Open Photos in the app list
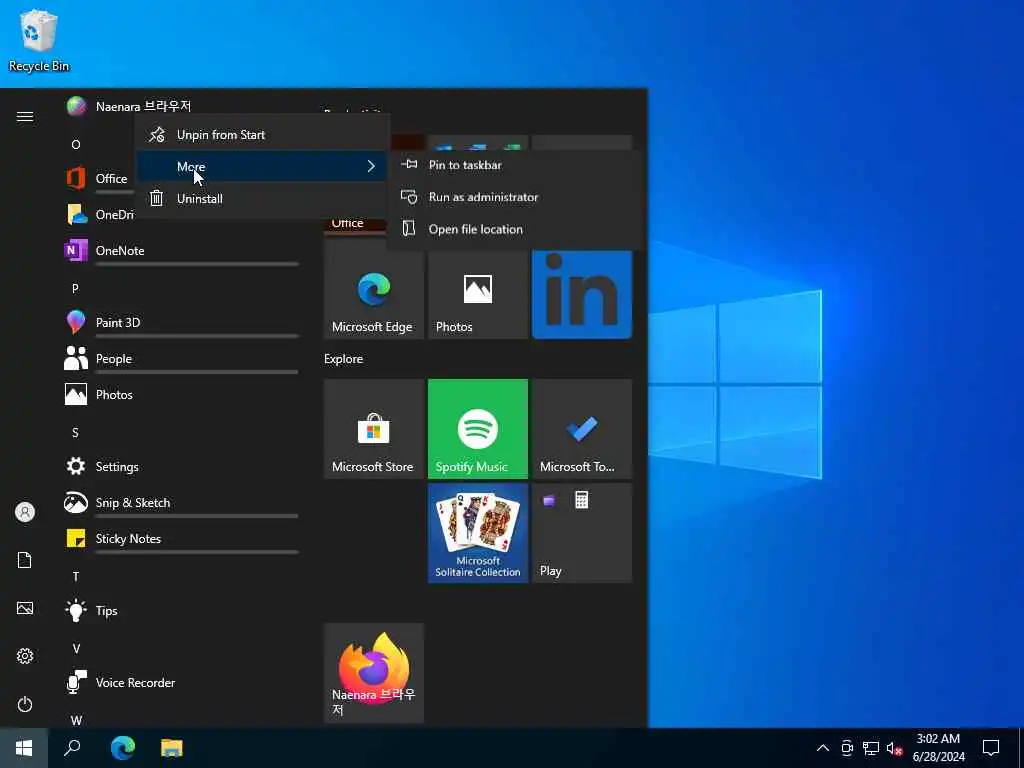The height and width of the screenshot is (768, 1024). (x=182, y=394)
